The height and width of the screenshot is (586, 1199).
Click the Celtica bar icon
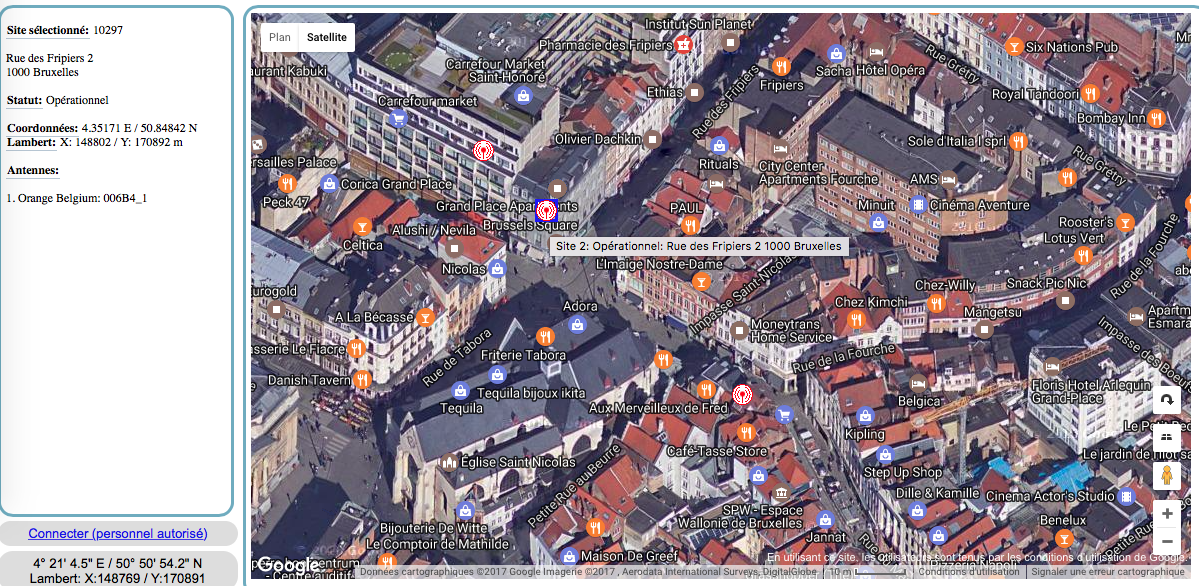(362, 226)
